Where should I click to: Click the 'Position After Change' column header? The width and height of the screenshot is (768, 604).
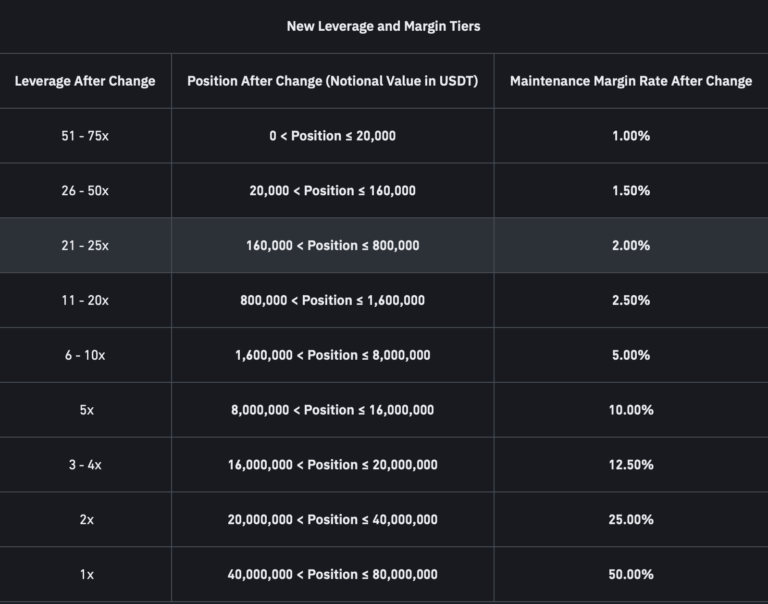click(332, 81)
